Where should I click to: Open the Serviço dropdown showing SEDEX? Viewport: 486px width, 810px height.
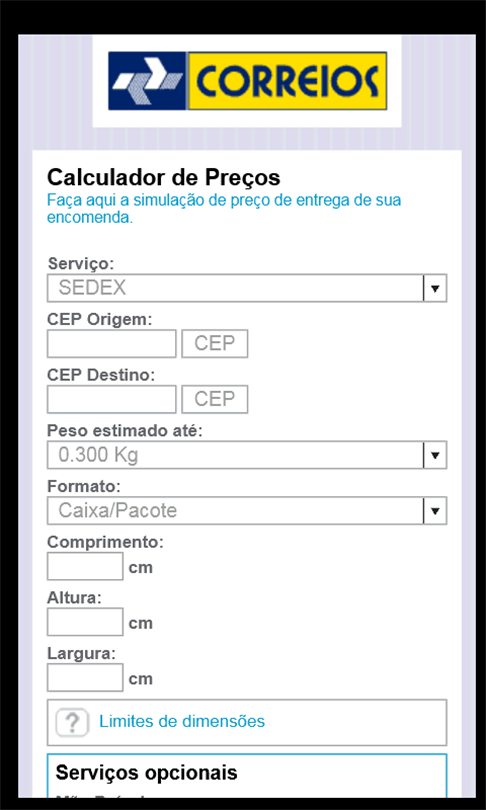click(247, 288)
